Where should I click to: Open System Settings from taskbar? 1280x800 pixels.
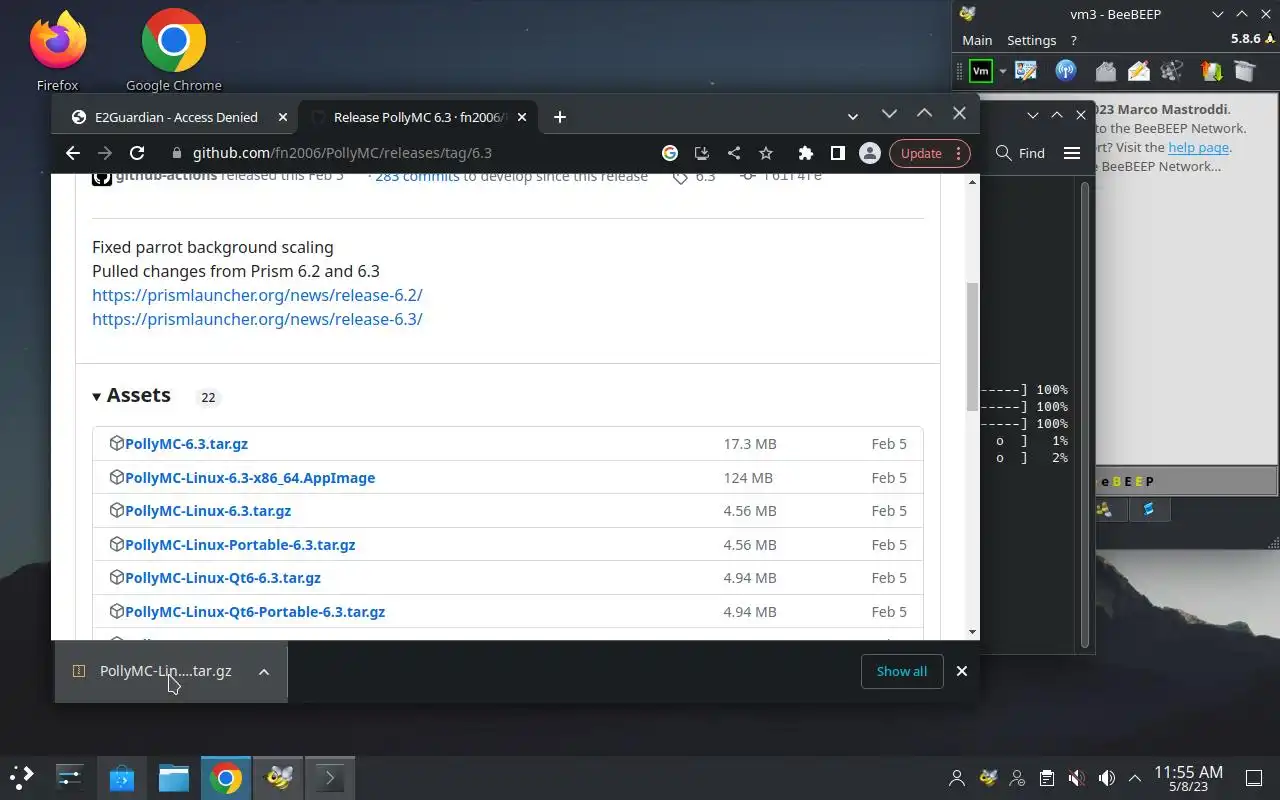pos(70,777)
